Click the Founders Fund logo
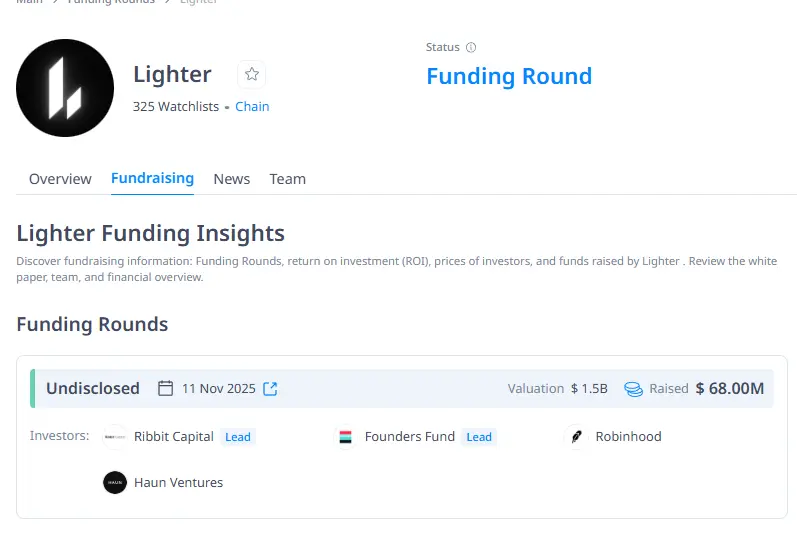This screenshot has height=533, width=797. tap(346, 437)
